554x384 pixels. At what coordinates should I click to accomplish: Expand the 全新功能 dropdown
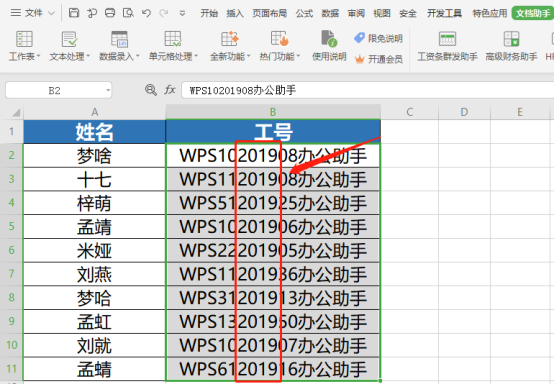click(x=248, y=56)
